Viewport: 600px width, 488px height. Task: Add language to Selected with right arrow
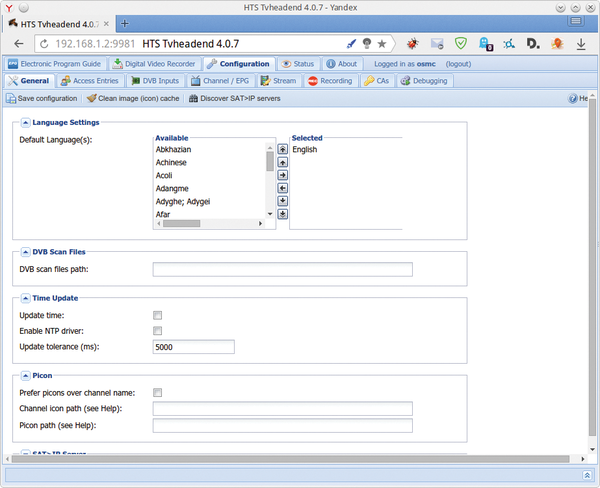point(282,175)
